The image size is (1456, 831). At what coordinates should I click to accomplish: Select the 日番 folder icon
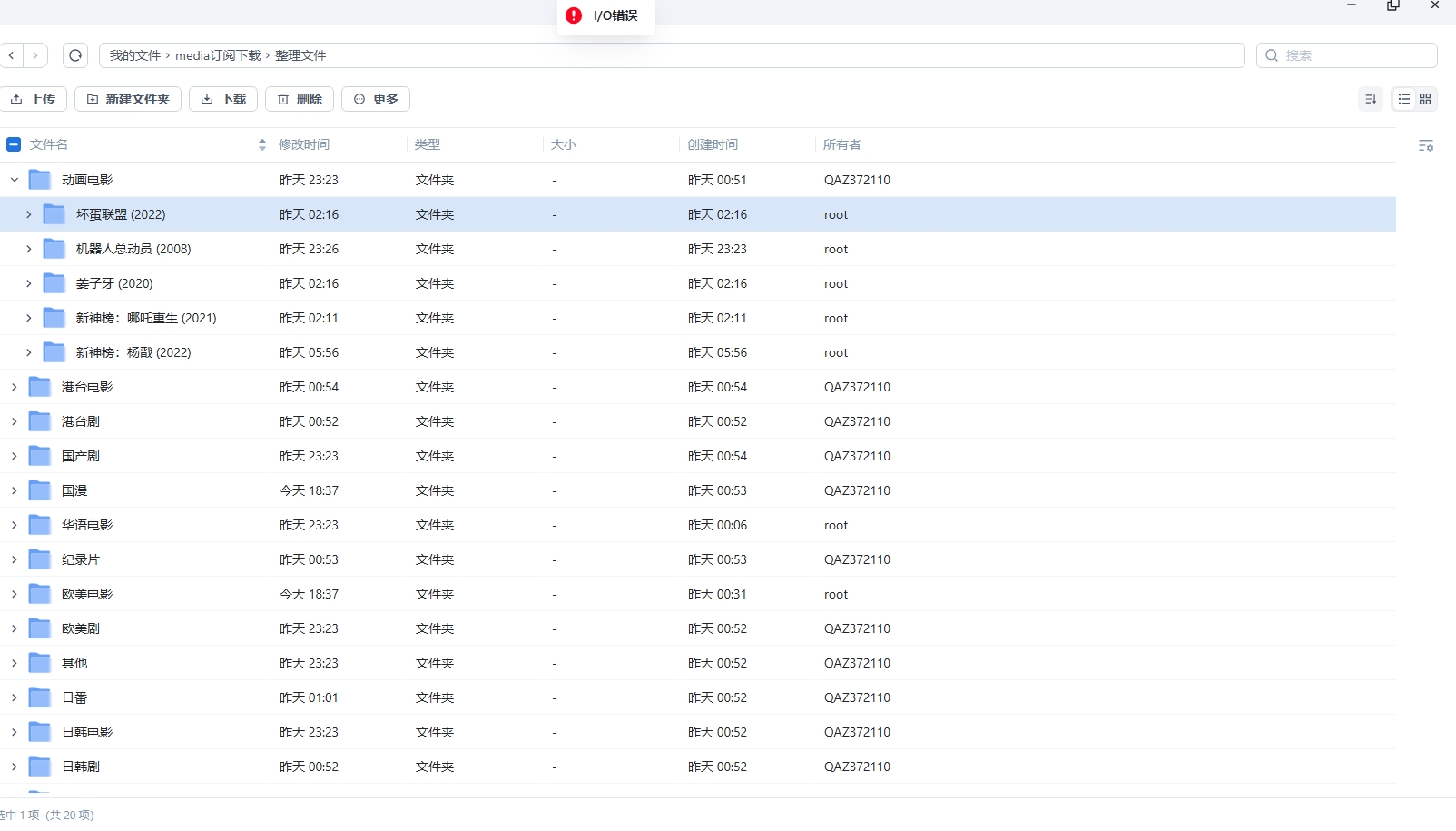(x=40, y=697)
